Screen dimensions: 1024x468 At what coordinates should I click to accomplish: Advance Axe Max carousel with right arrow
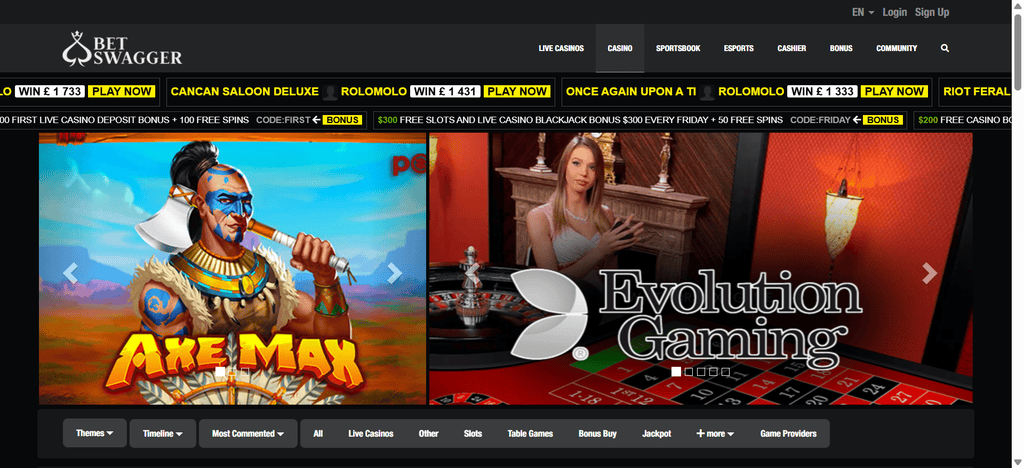pyautogui.click(x=394, y=273)
